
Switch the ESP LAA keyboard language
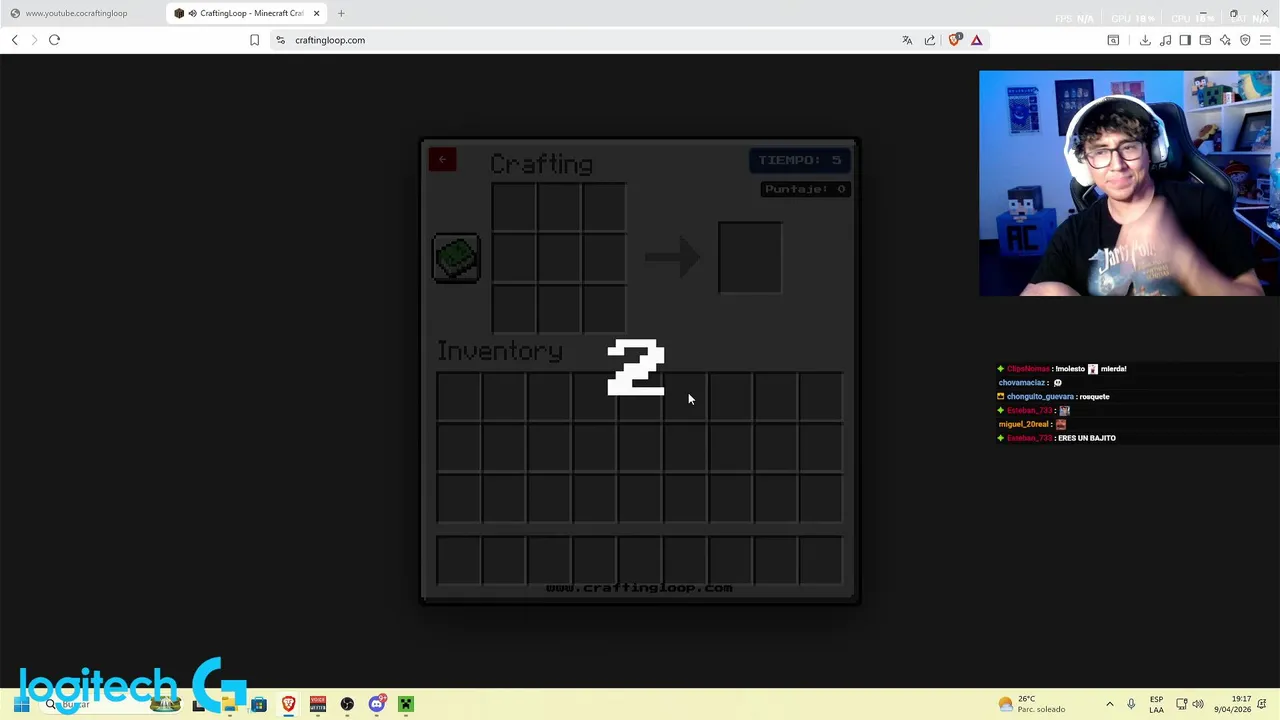[x=1156, y=704]
